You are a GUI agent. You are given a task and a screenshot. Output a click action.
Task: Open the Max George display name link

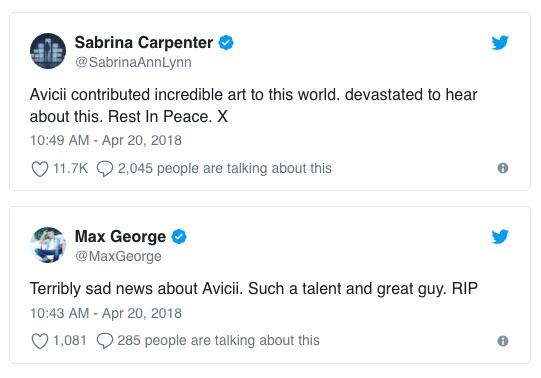(120, 237)
